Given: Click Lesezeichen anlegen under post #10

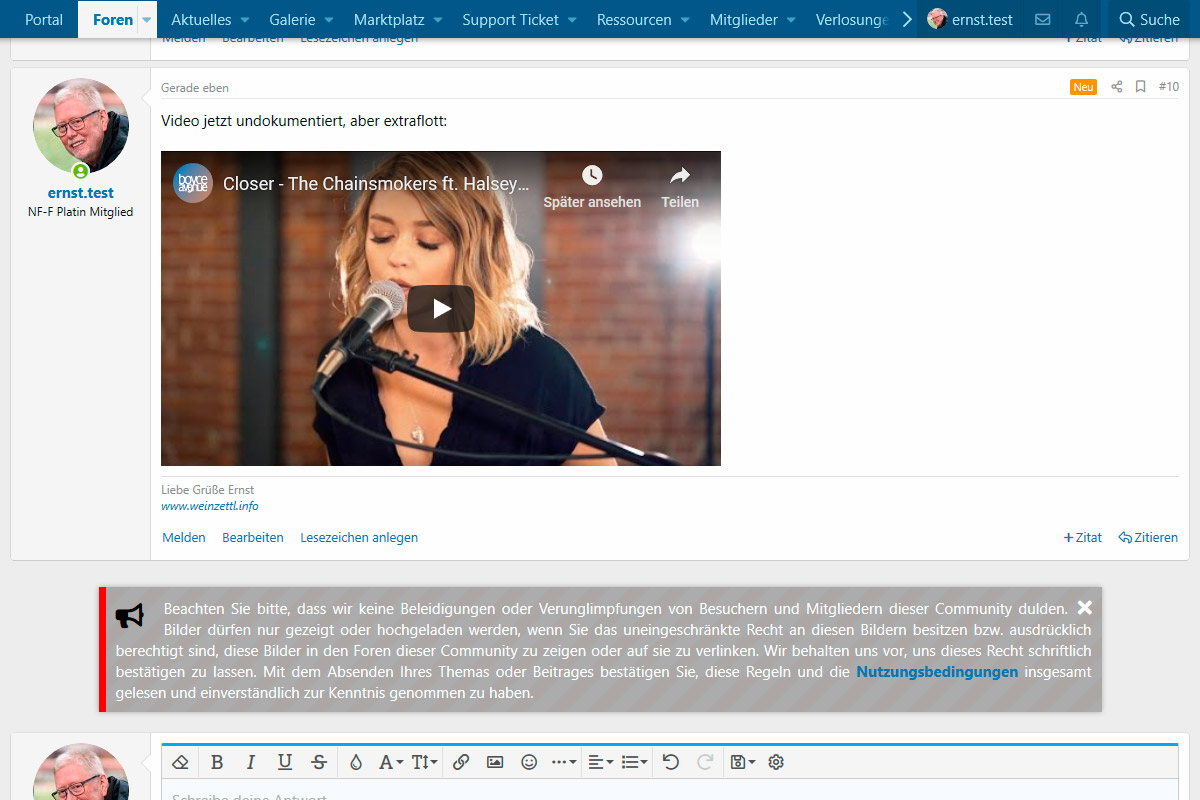Looking at the screenshot, I should tap(359, 537).
